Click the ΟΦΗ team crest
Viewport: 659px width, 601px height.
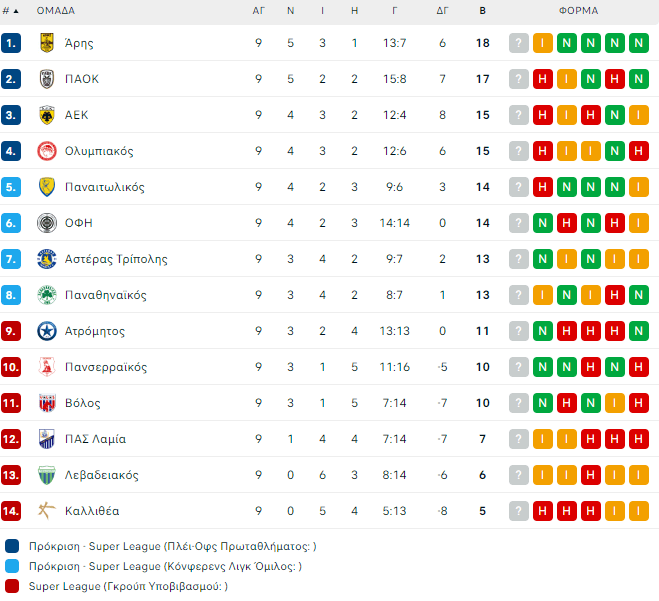[x=46, y=223]
